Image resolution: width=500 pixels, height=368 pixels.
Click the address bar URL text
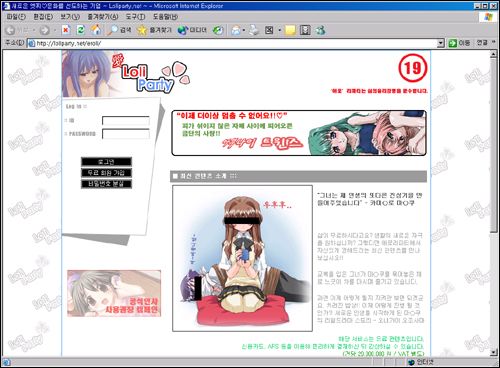pyautogui.click(x=68, y=43)
